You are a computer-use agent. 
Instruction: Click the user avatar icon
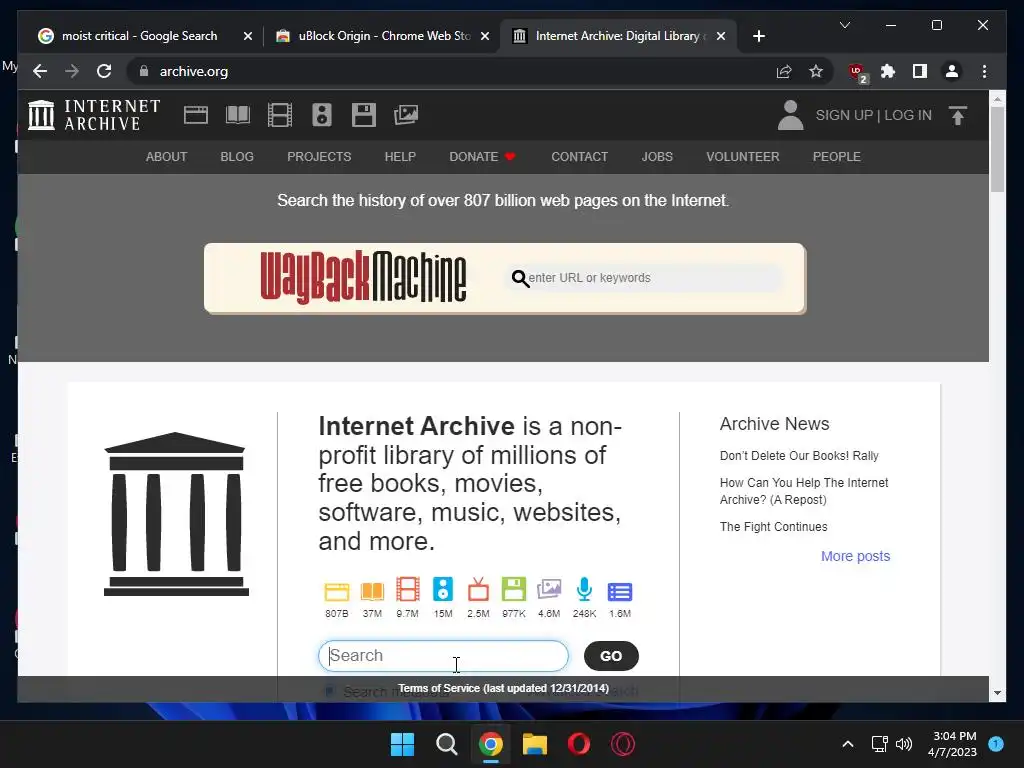coord(790,115)
